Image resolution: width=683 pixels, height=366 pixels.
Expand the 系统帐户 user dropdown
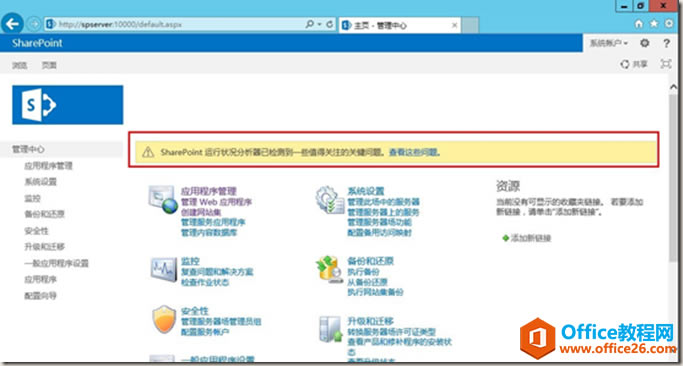point(609,43)
